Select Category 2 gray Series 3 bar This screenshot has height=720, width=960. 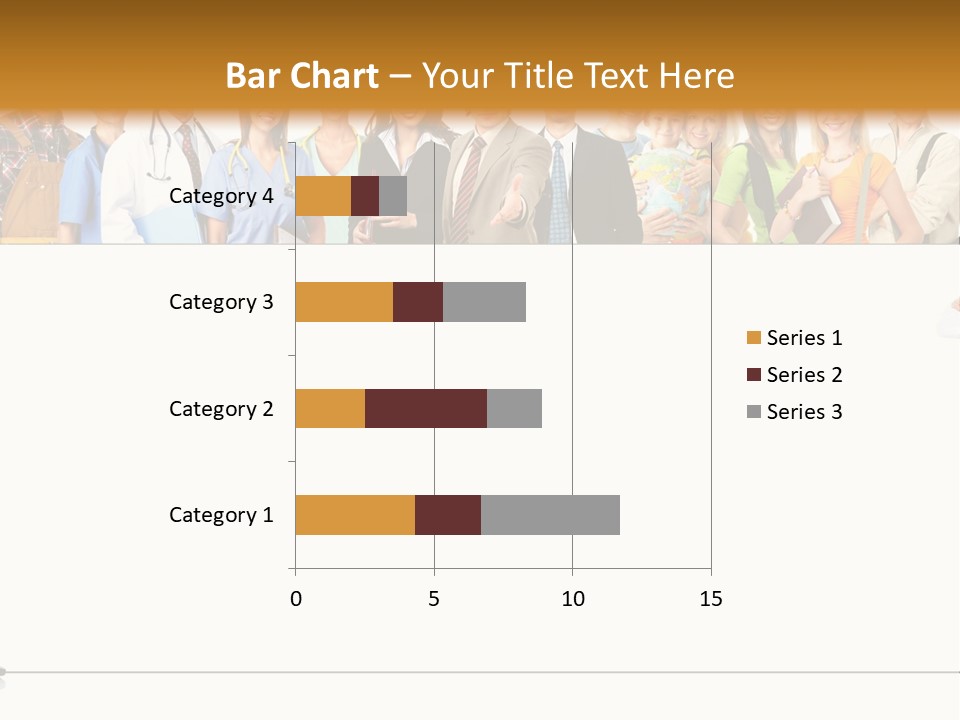click(x=514, y=409)
